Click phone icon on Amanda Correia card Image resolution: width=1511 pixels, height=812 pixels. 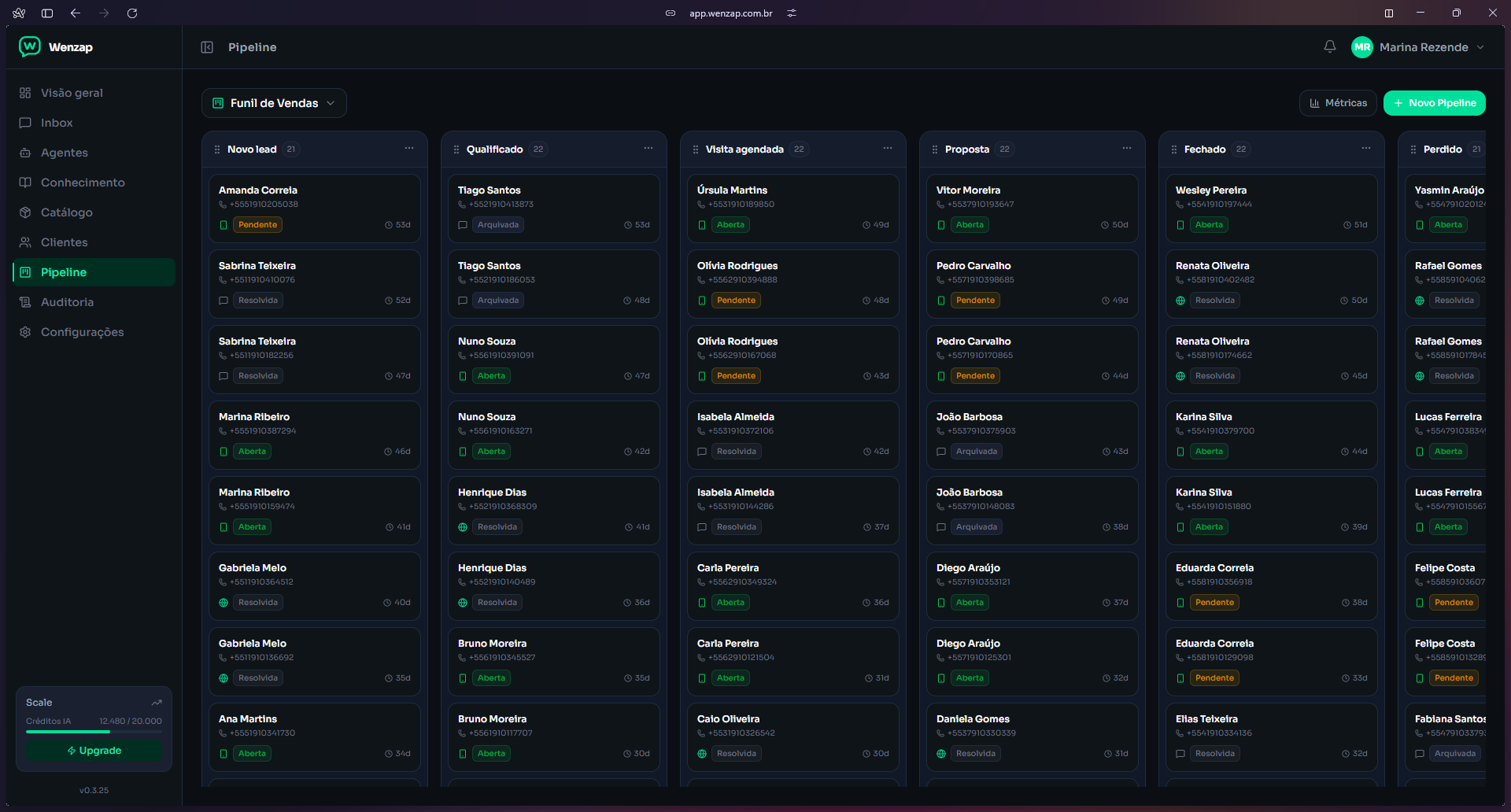tap(223, 205)
